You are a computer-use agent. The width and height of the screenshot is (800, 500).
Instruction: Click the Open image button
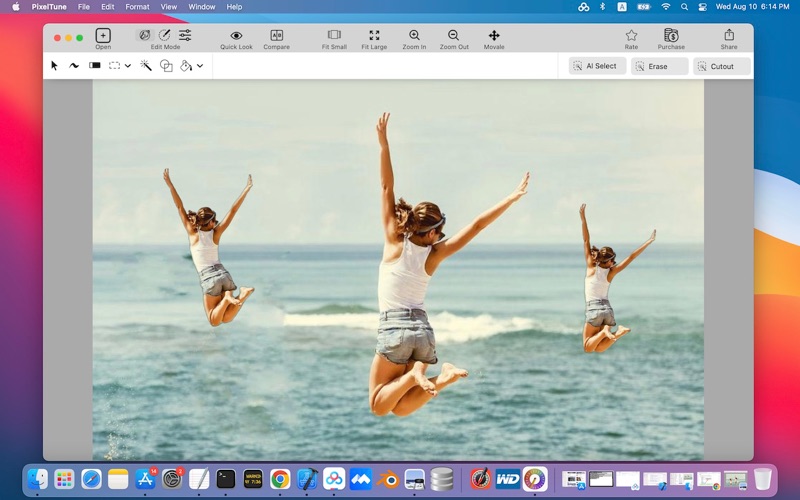pos(103,36)
